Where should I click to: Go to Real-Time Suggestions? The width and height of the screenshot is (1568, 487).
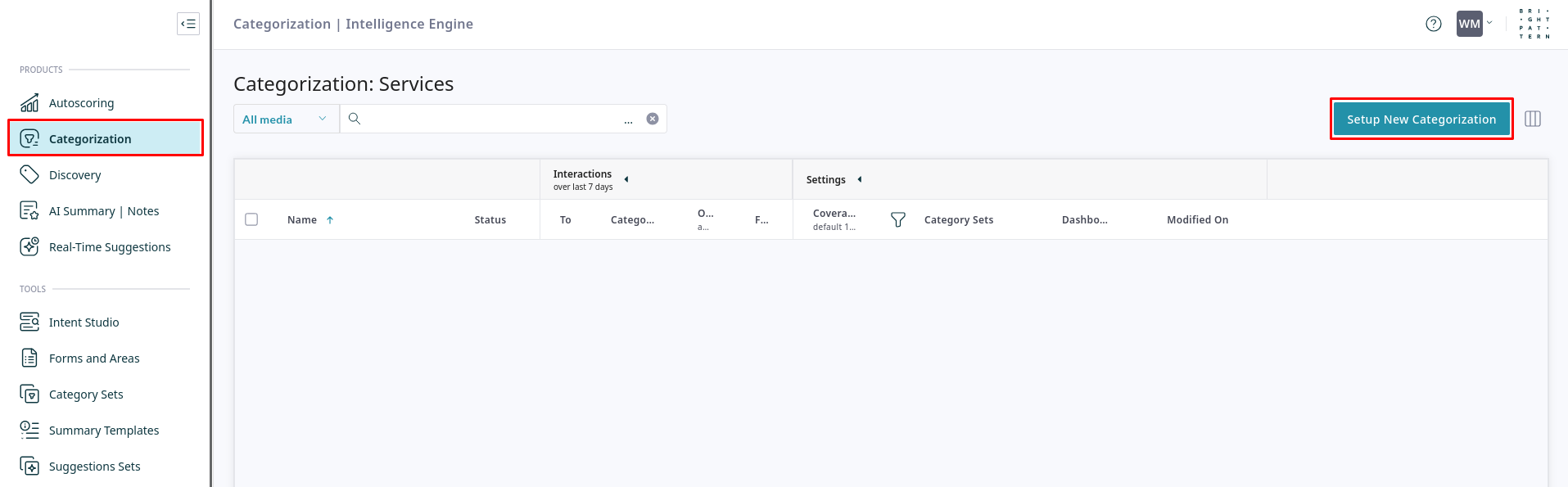(110, 247)
